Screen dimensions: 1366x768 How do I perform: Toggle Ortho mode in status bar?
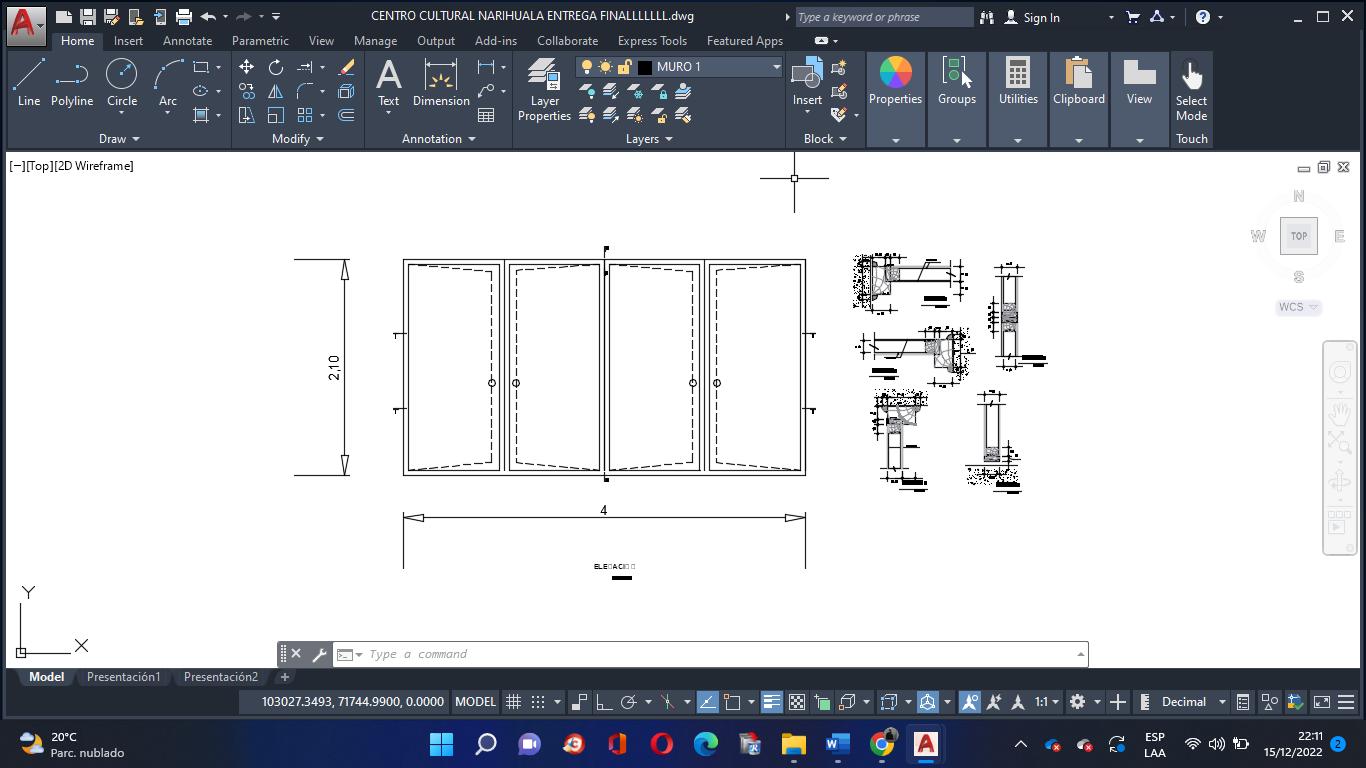604,702
